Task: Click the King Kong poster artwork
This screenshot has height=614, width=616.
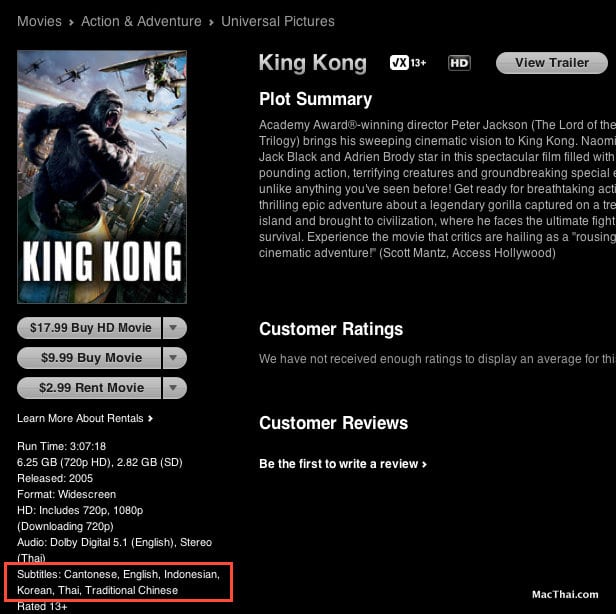Action: (102, 177)
